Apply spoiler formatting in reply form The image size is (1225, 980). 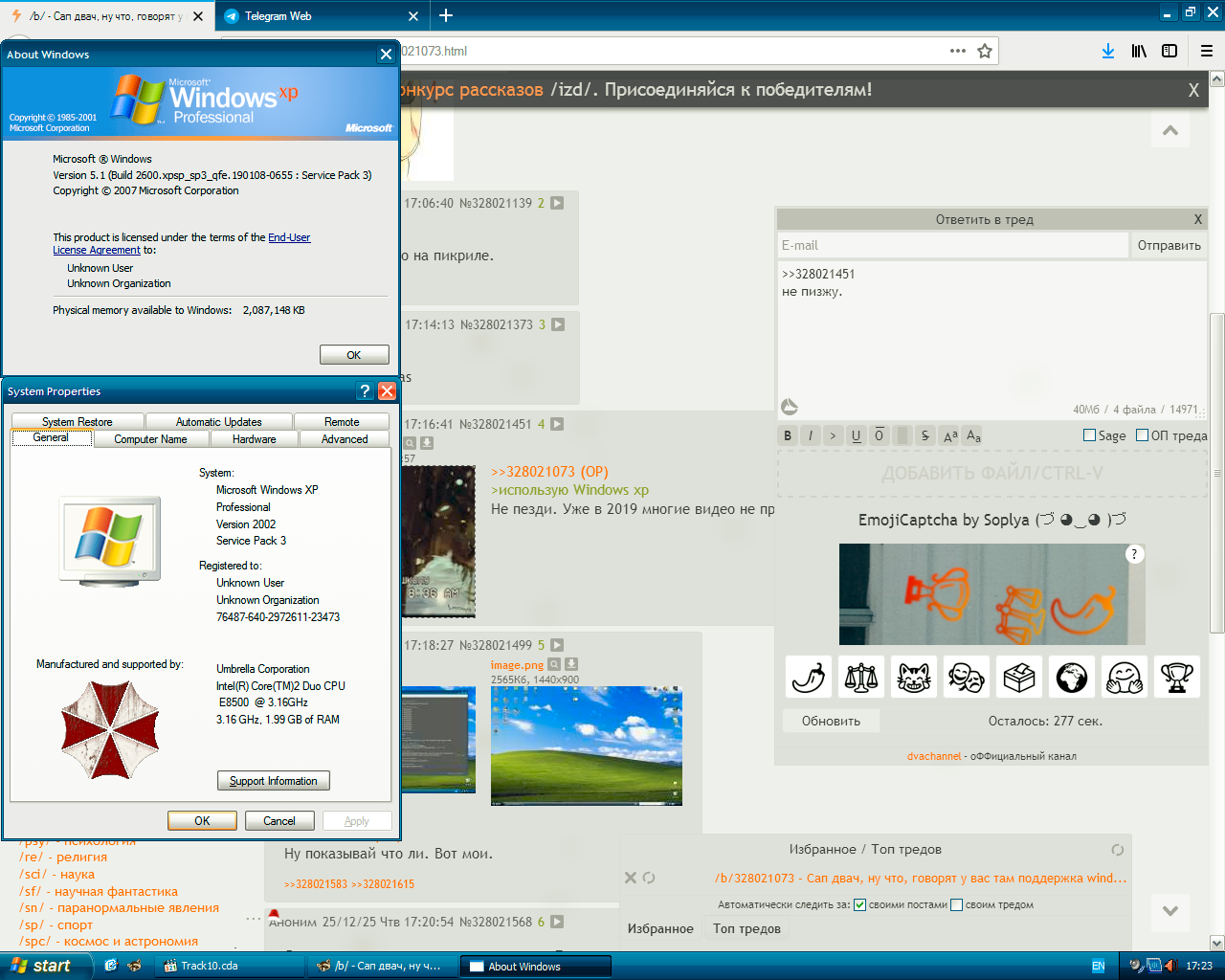click(x=902, y=435)
